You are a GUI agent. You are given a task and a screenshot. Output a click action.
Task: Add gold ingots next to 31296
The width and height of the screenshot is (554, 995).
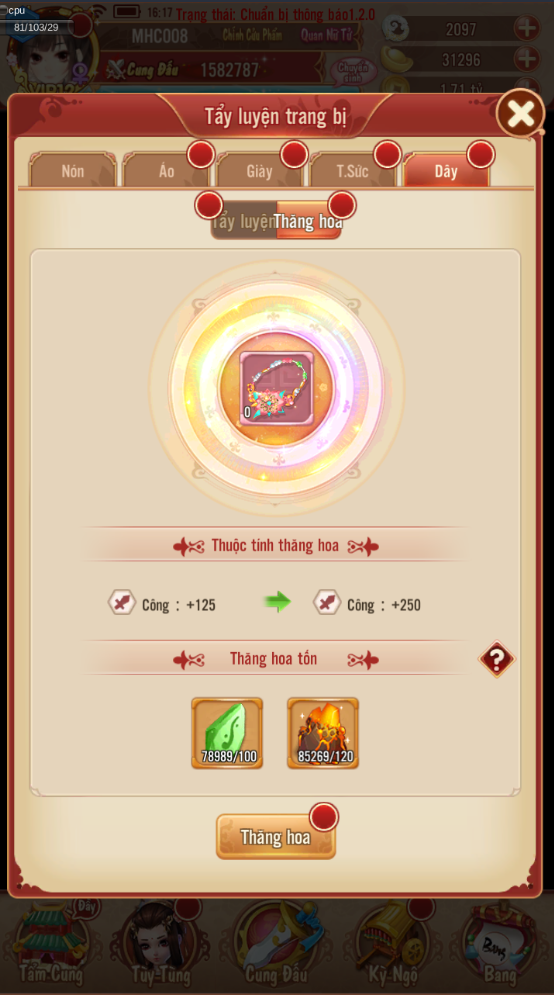point(527,60)
